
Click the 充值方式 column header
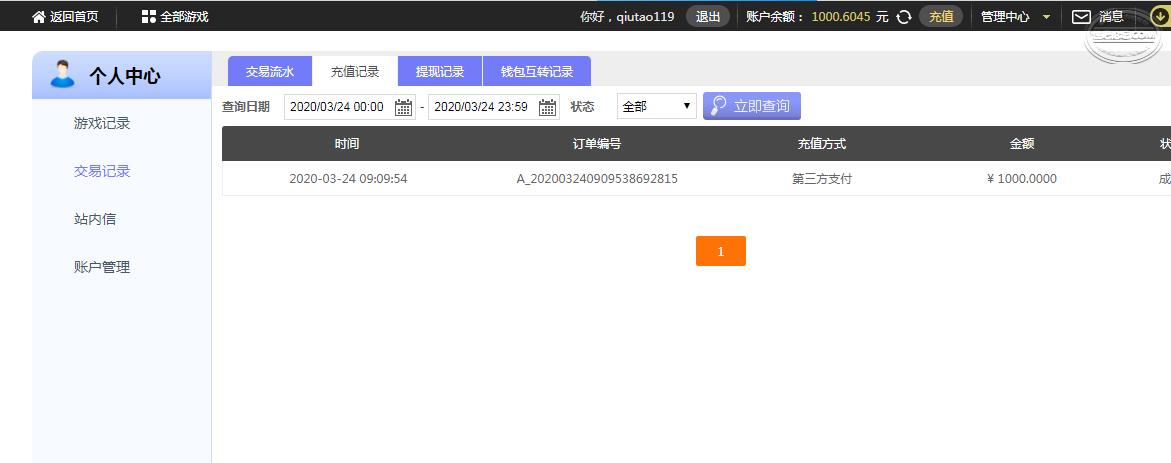click(x=821, y=144)
